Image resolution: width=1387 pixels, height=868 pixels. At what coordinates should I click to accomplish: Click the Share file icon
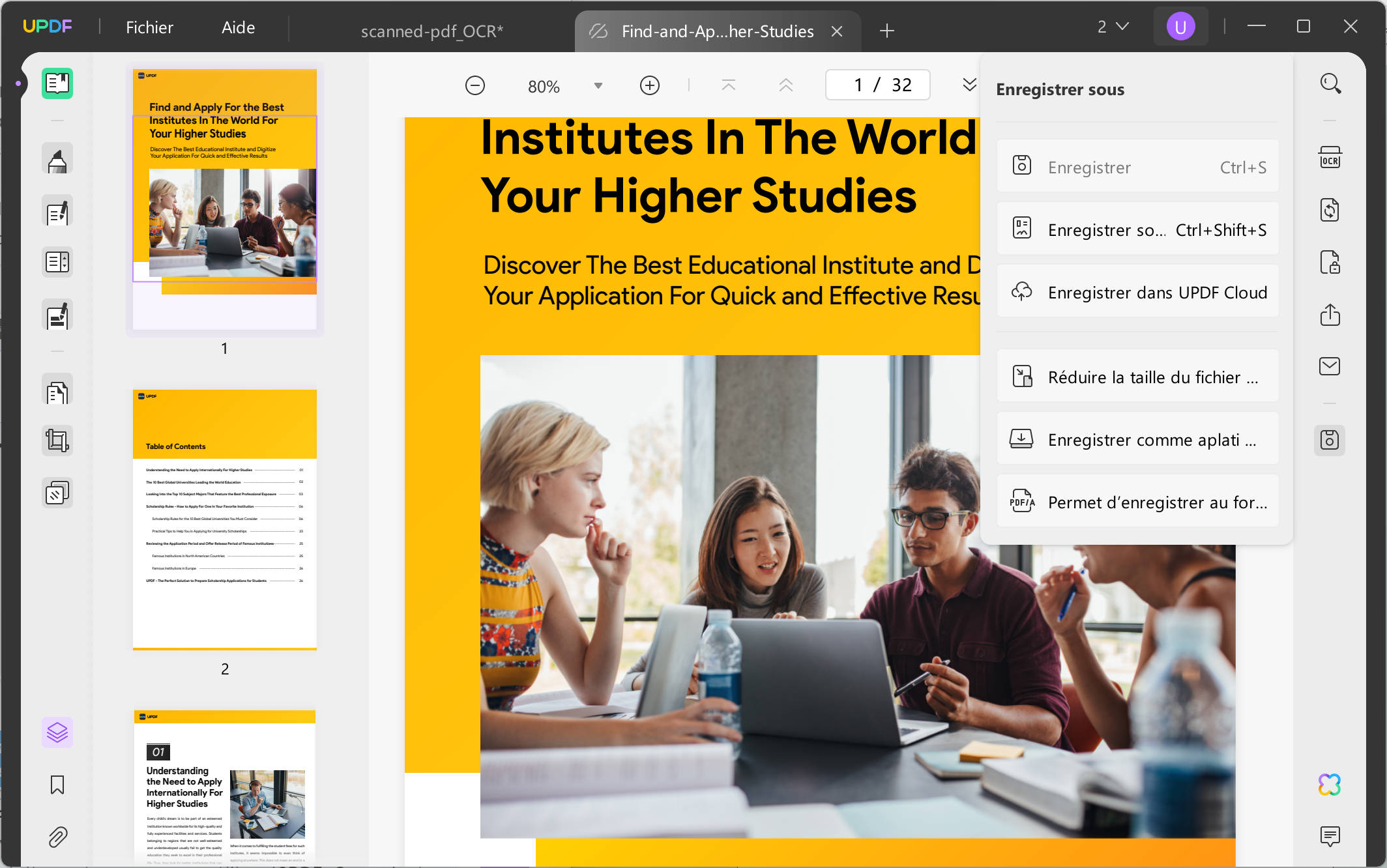1330,315
